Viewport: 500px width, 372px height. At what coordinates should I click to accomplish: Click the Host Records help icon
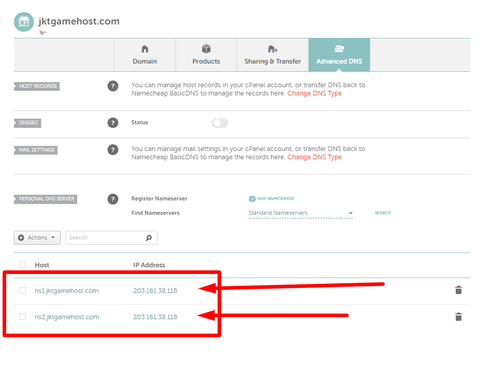(x=113, y=86)
